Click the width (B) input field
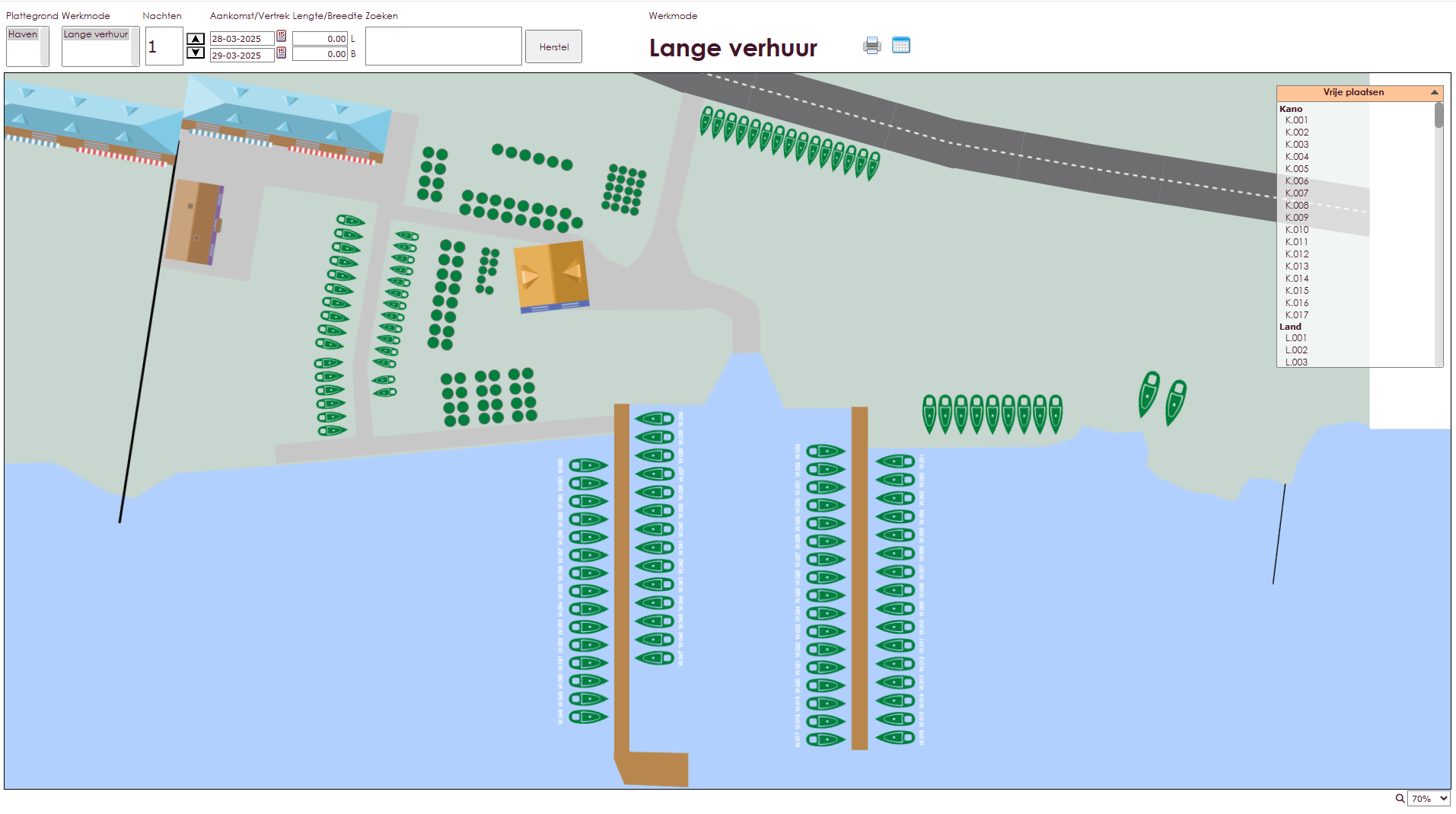The height and width of the screenshot is (814, 1456). (x=320, y=54)
